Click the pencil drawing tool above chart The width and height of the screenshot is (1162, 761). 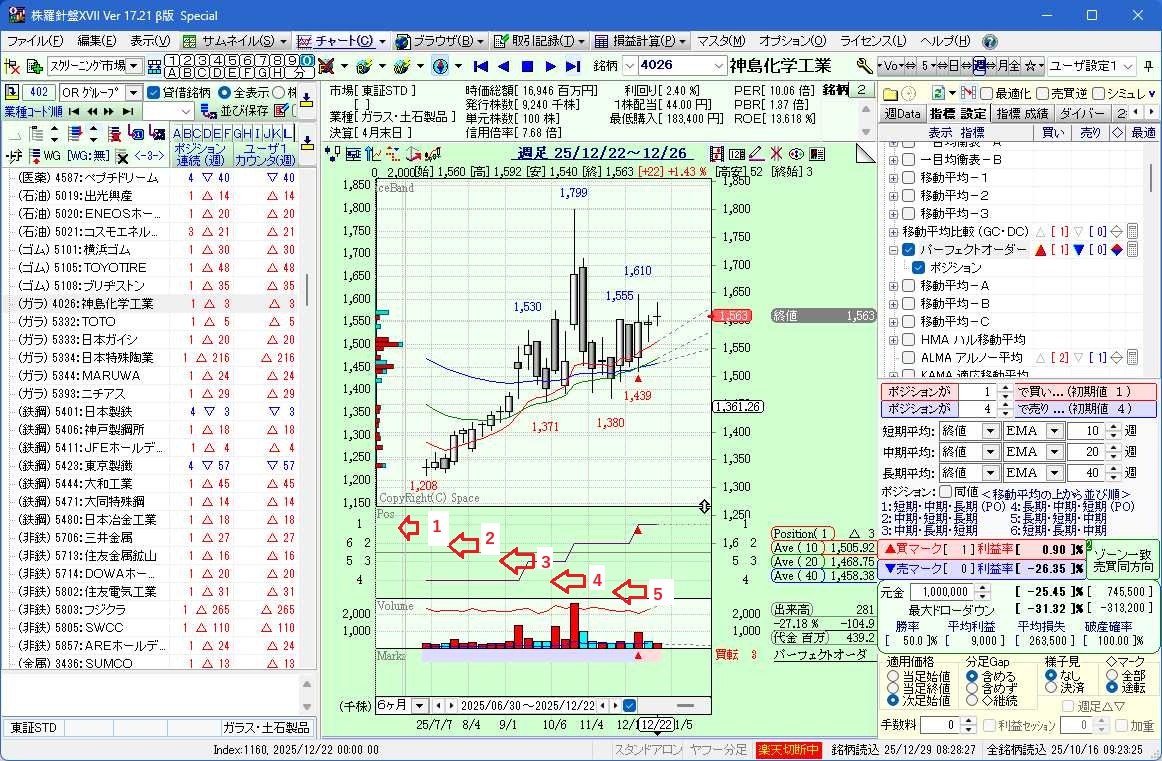click(x=756, y=154)
